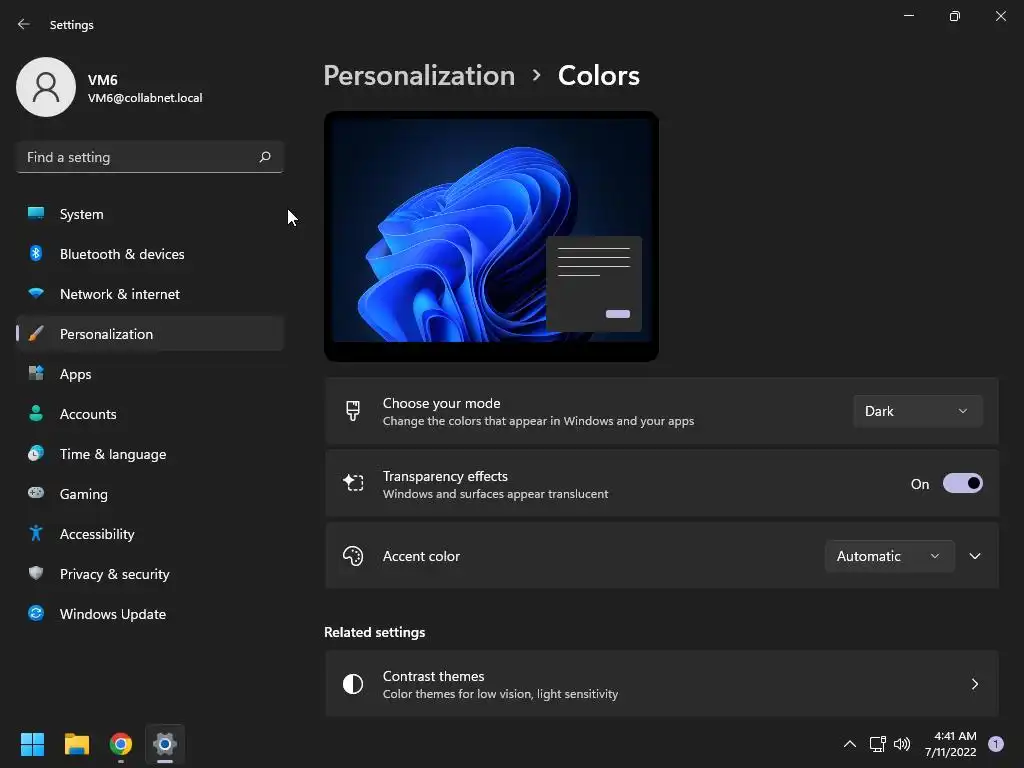Open the Windows Start menu
The width and height of the screenshot is (1024, 768).
[32, 744]
